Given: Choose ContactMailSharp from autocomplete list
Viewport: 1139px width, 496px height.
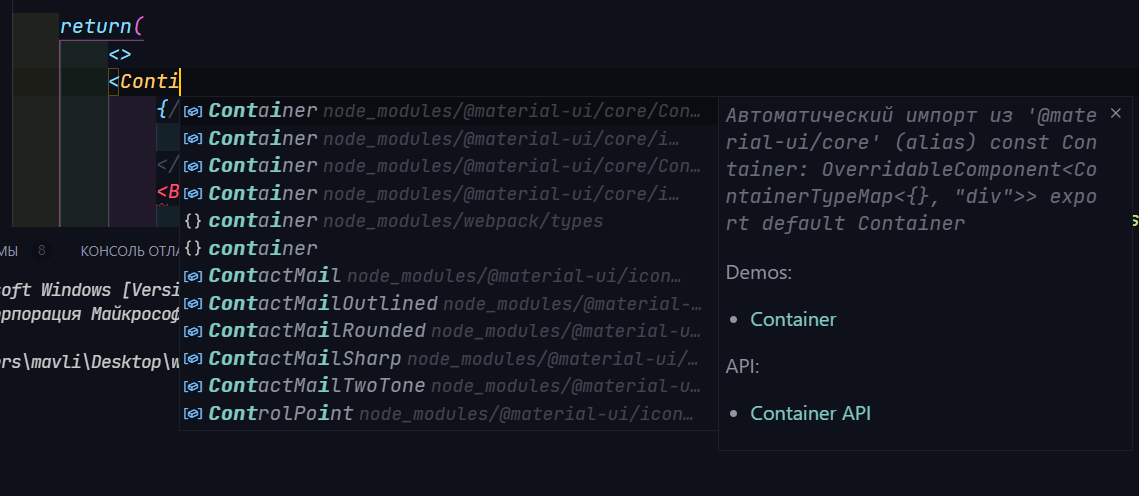Looking at the screenshot, I should [x=448, y=359].
